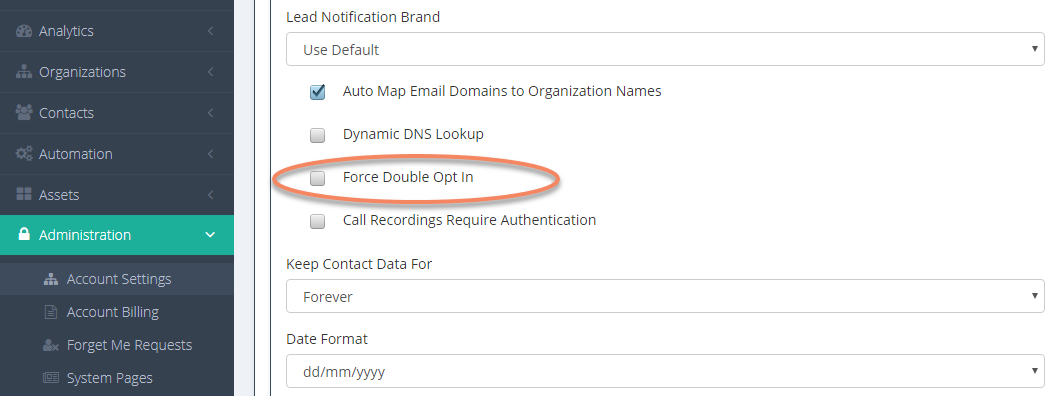Click the Organizations hierarchy icon
The image size is (1064, 396).
point(24,72)
